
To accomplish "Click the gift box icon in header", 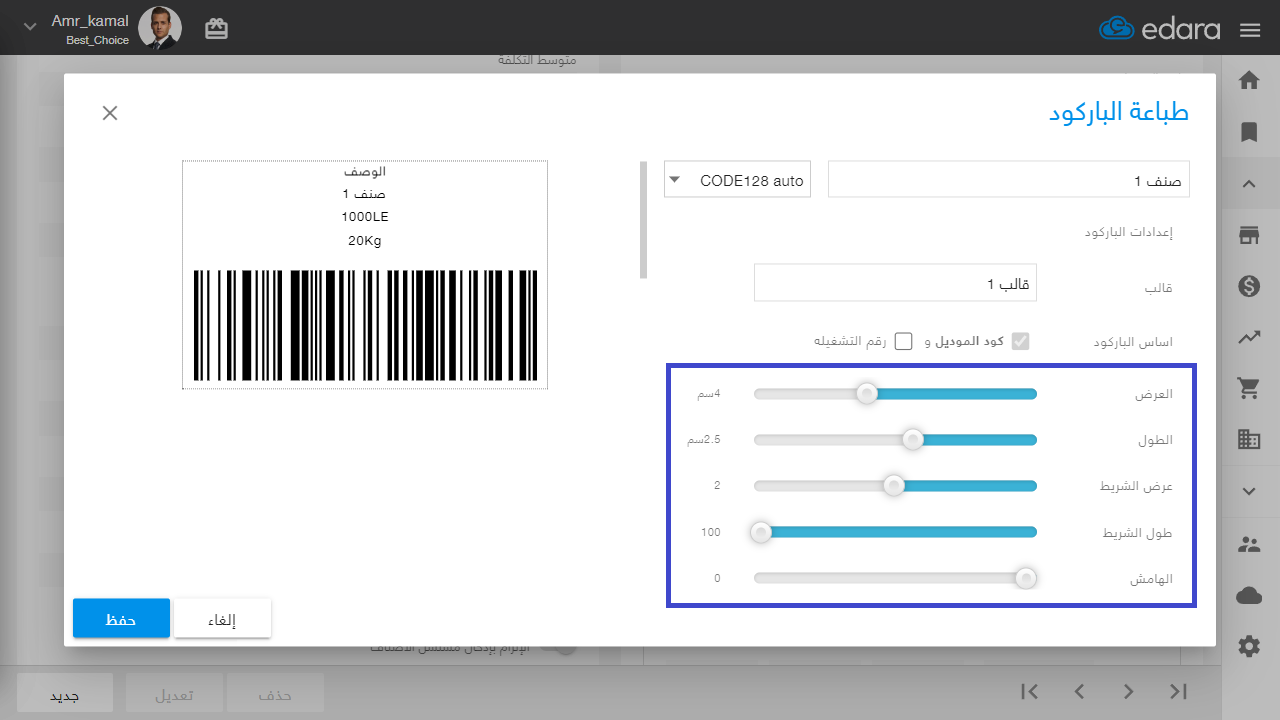I will pyautogui.click(x=217, y=29).
